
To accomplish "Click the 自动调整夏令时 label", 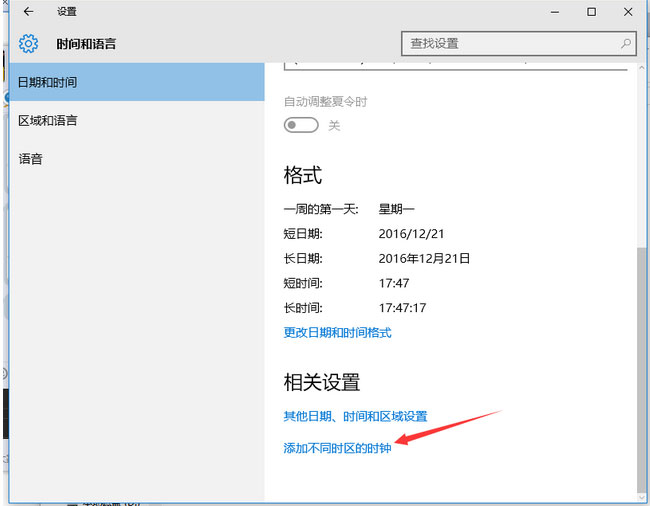I will [x=326, y=102].
